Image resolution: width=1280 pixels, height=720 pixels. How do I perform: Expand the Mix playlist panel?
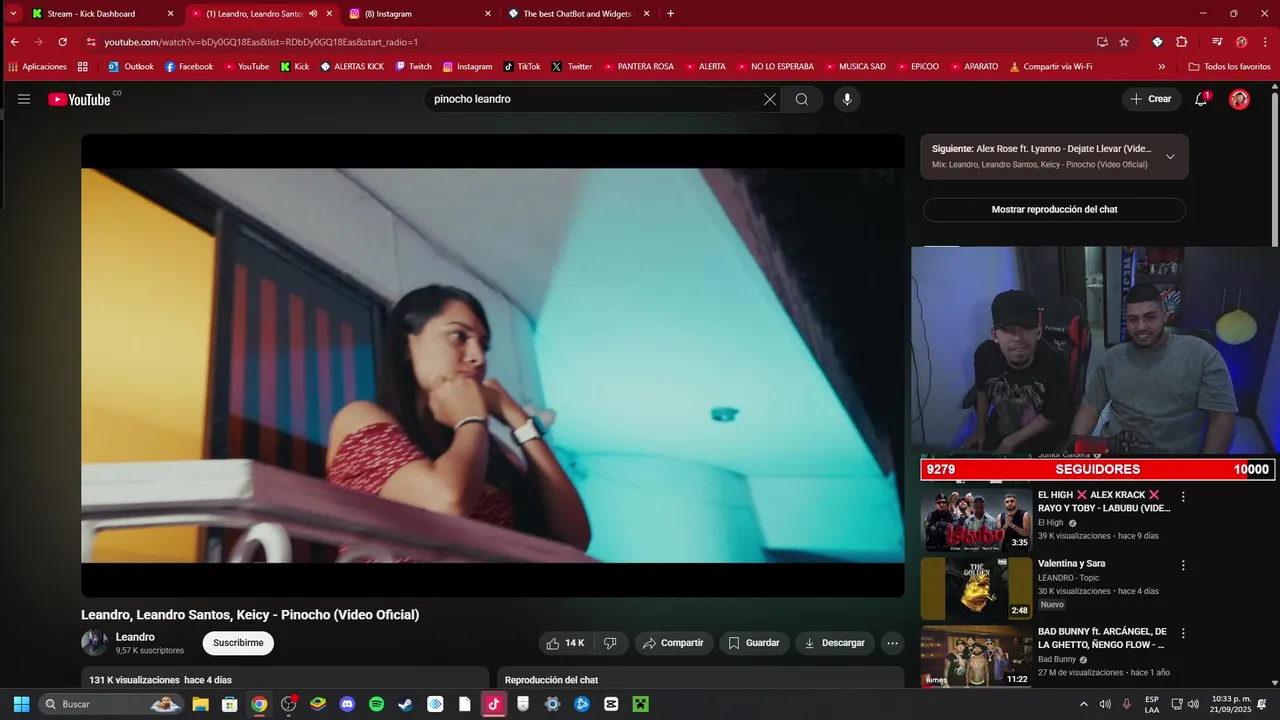pos(1170,156)
